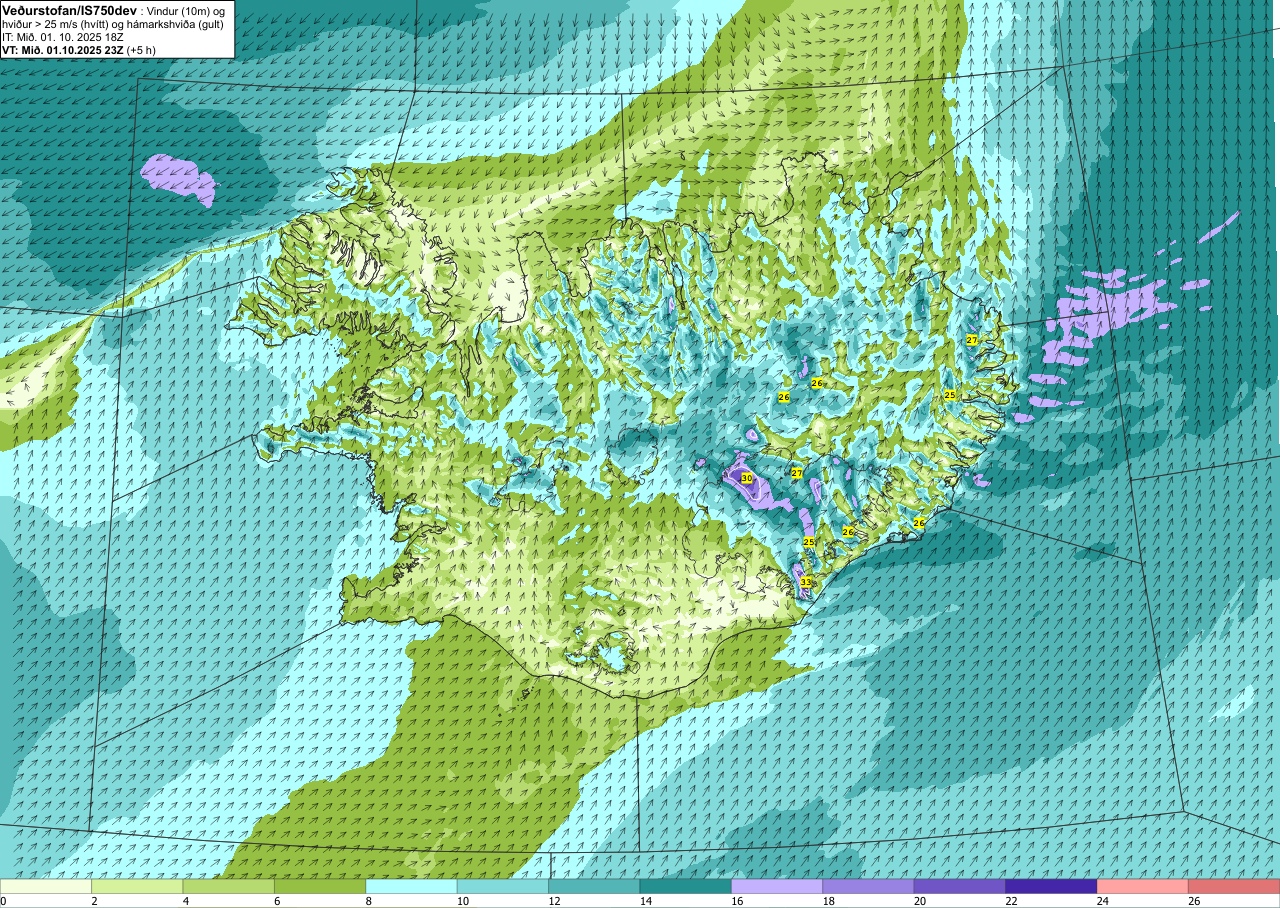Select the light yellow-green 2–4 legend swatch
Screen dimensions: 1280x908
click(137, 887)
